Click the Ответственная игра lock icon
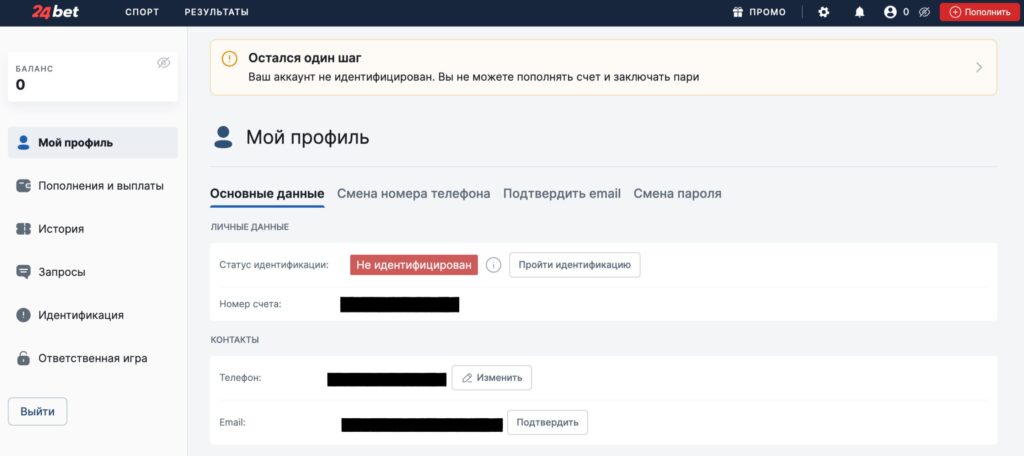This screenshot has width=1024, height=456. 24,358
